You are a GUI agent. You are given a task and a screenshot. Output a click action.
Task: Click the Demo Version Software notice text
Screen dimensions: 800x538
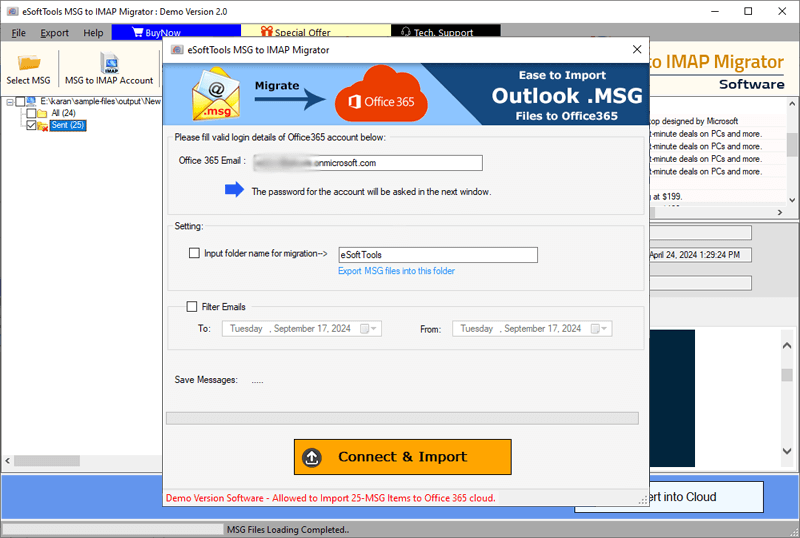point(331,498)
